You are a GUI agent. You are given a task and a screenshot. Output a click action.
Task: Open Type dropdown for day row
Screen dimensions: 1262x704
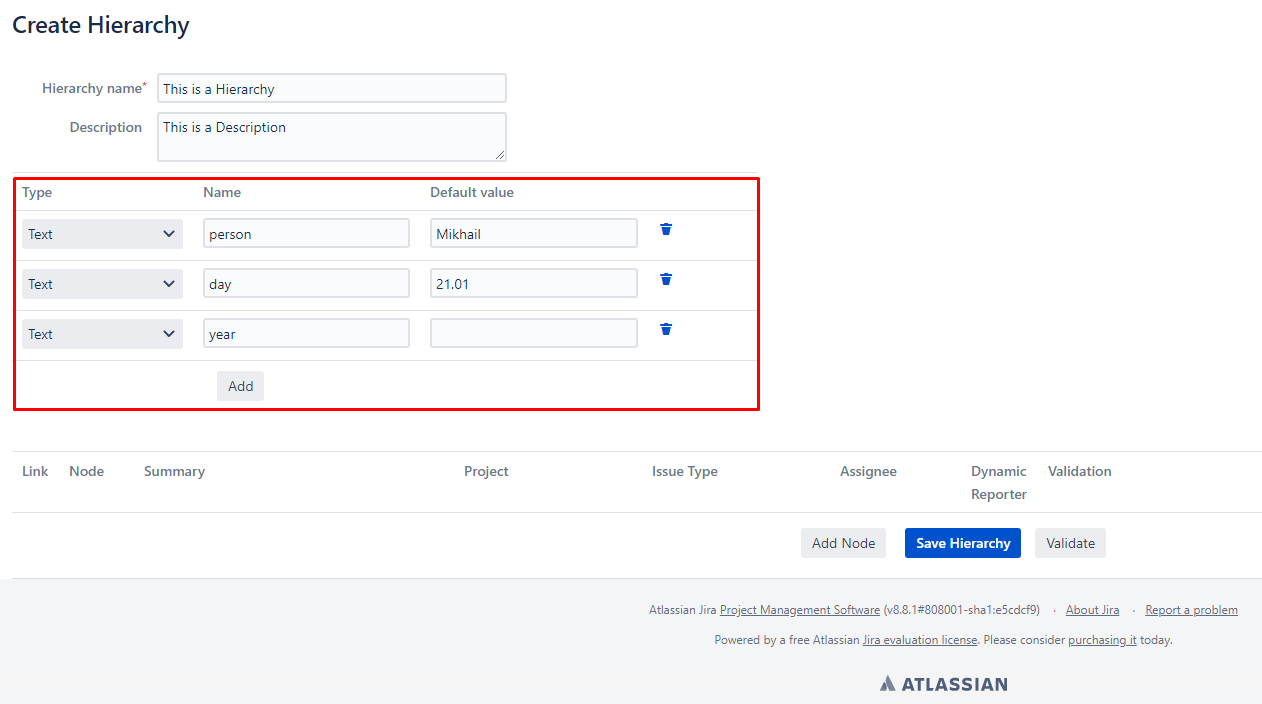(102, 284)
